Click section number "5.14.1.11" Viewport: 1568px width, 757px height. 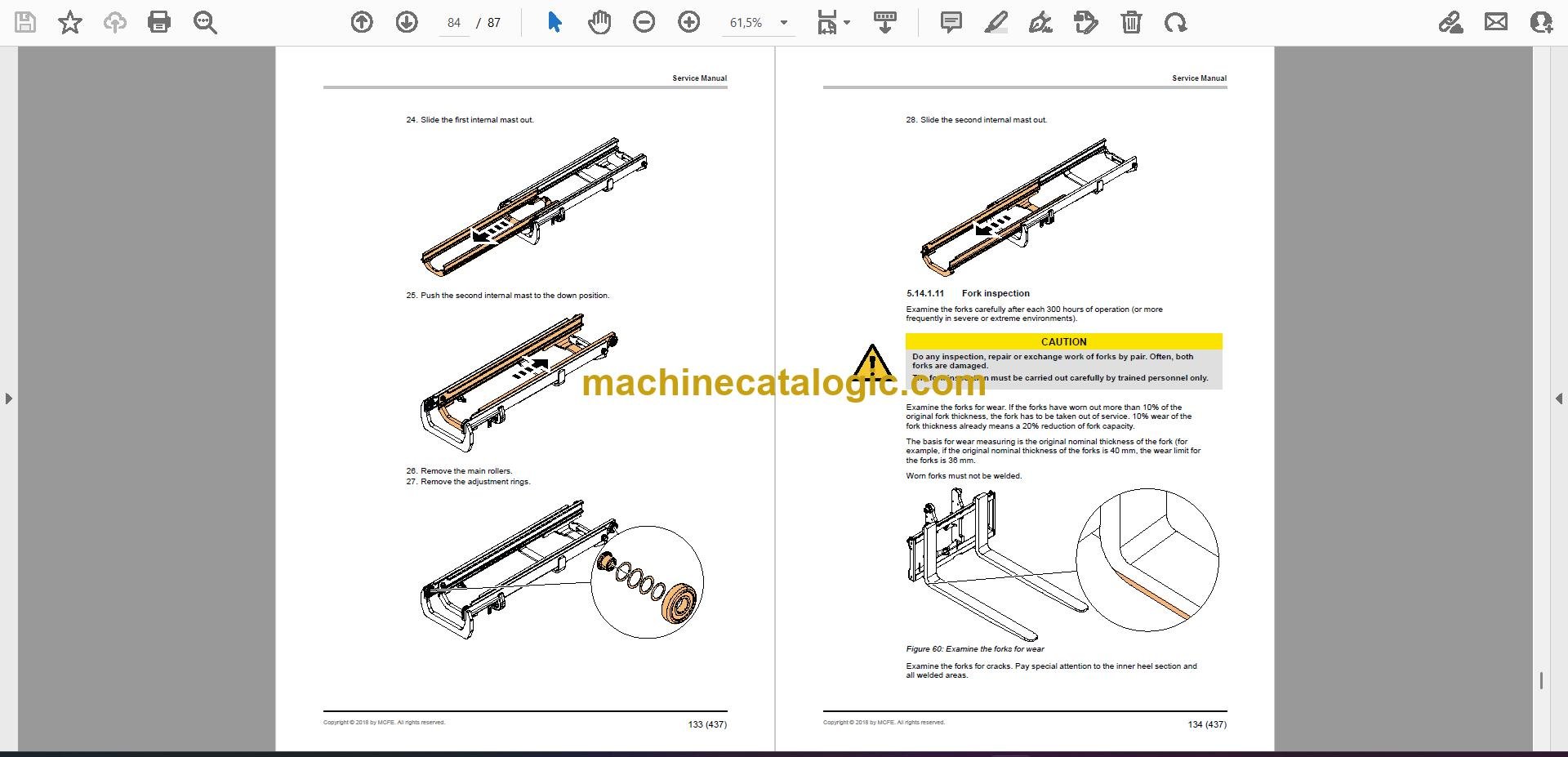925,293
